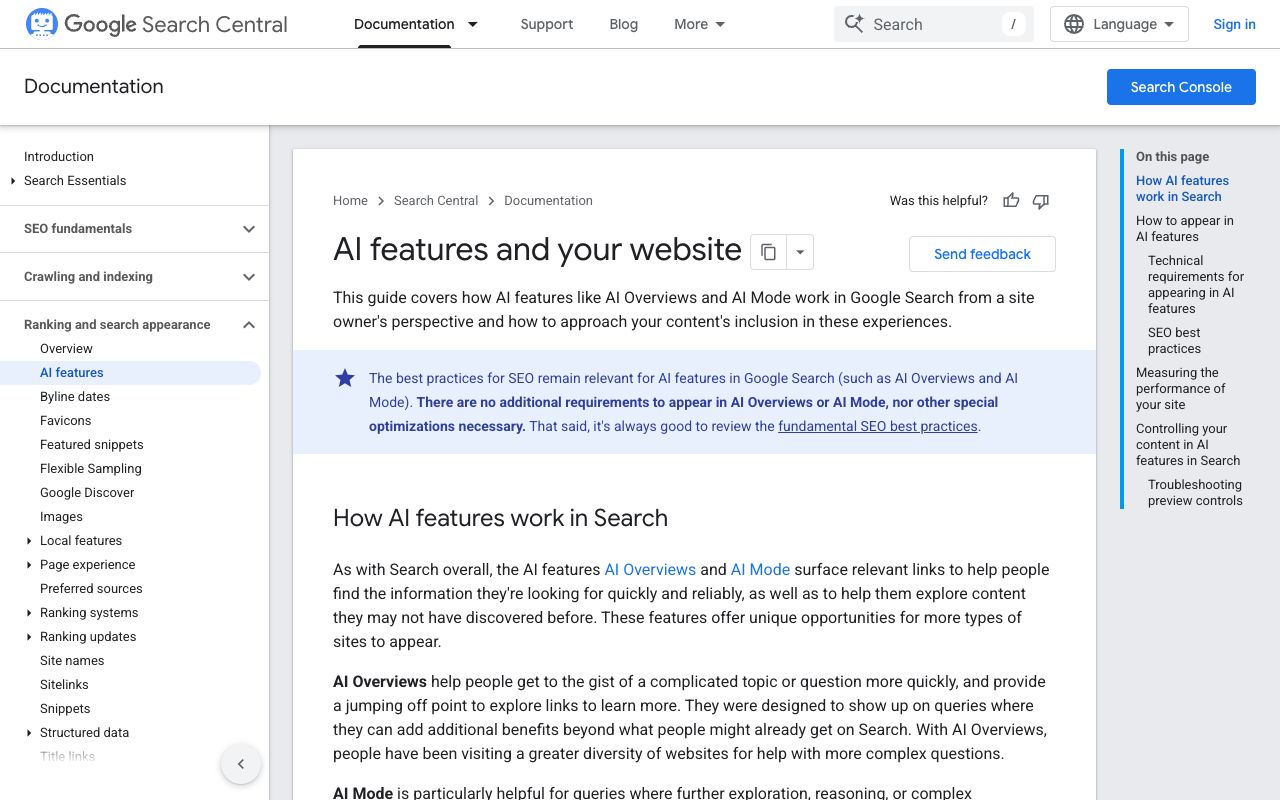The width and height of the screenshot is (1280, 800).
Task: Open the Documentation tab dropdown arrow
Action: coord(473,24)
